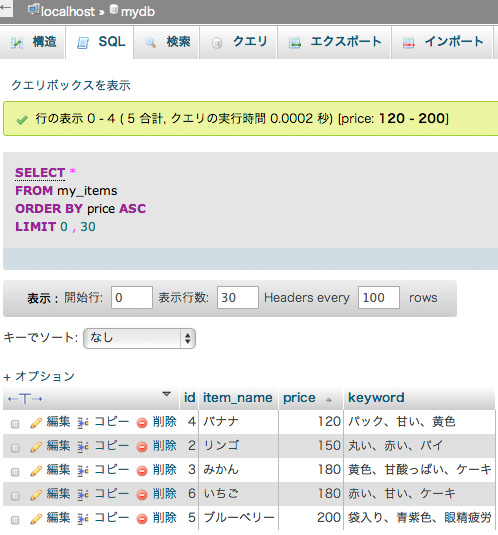Switch to the 構造 tab

(32, 42)
